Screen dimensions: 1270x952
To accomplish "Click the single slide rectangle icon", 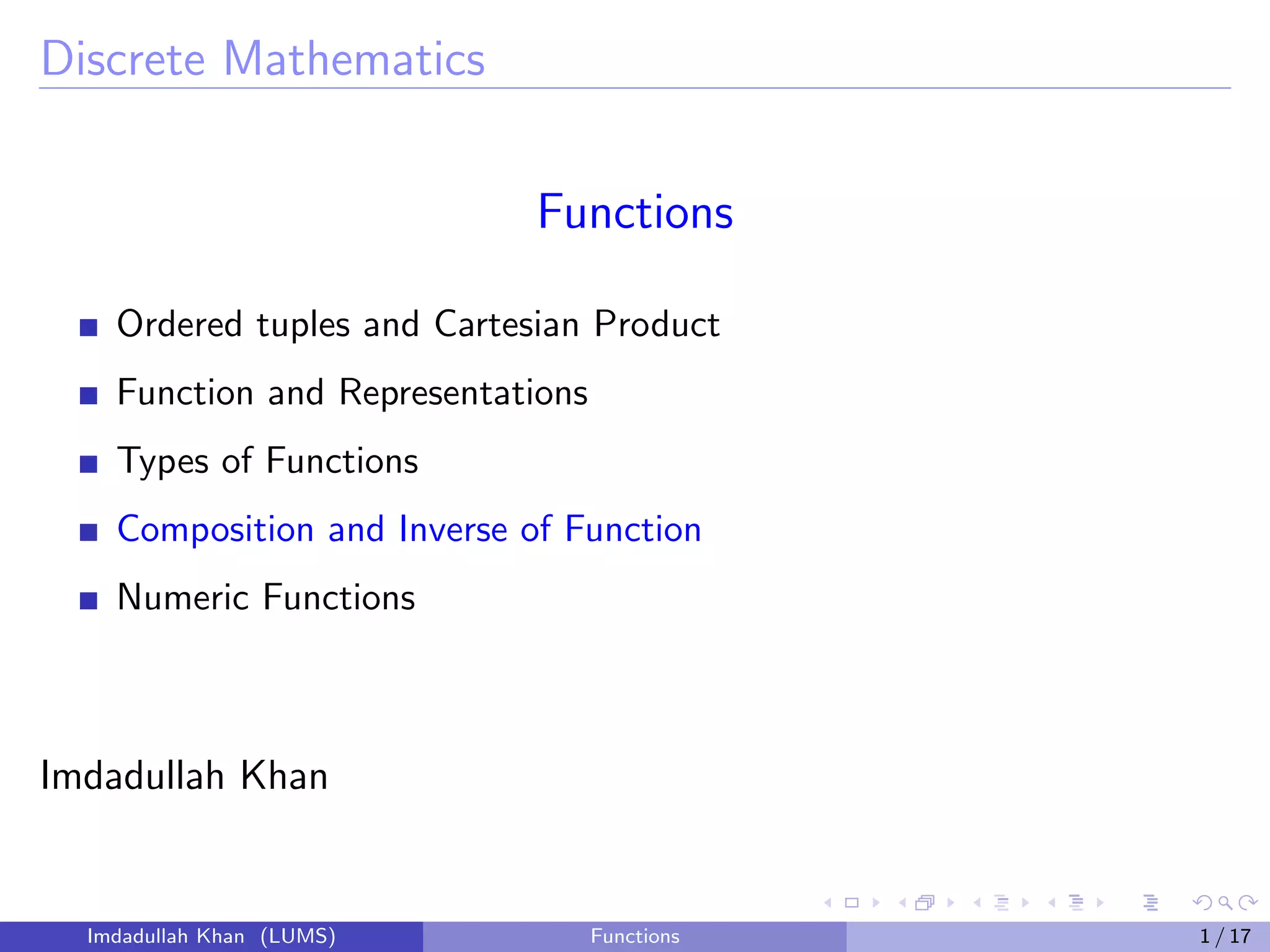I will click(x=852, y=903).
